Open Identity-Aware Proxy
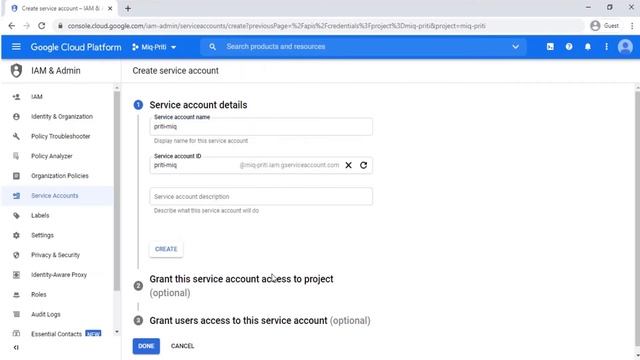 click(x=59, y=275)
